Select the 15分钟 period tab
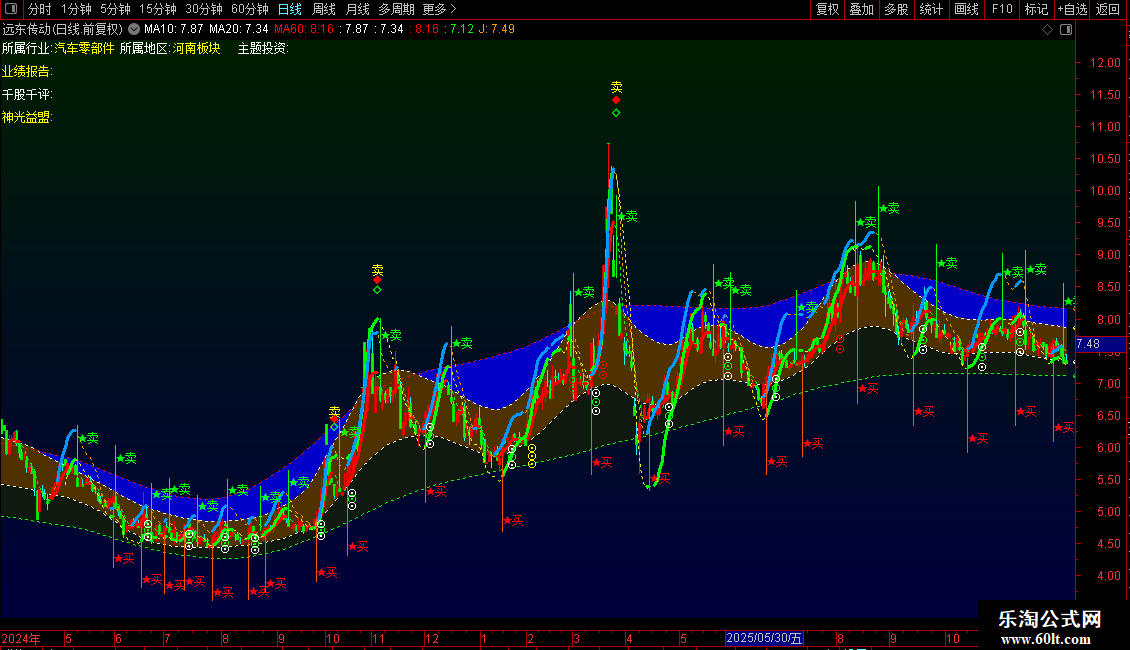 coord(158,9)
